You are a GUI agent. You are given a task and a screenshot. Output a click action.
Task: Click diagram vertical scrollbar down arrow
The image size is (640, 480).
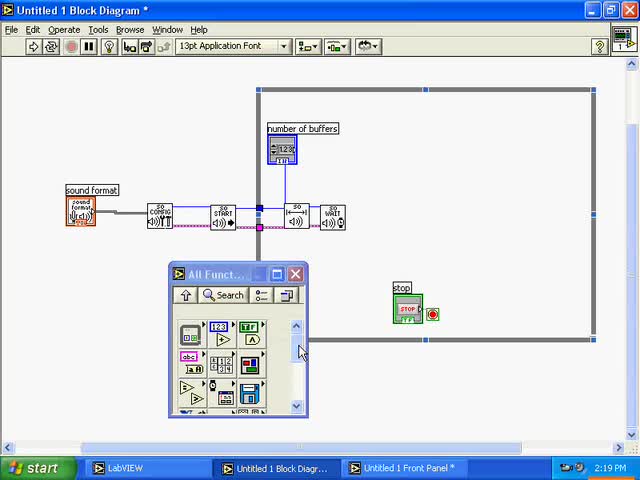coord(631,435)
